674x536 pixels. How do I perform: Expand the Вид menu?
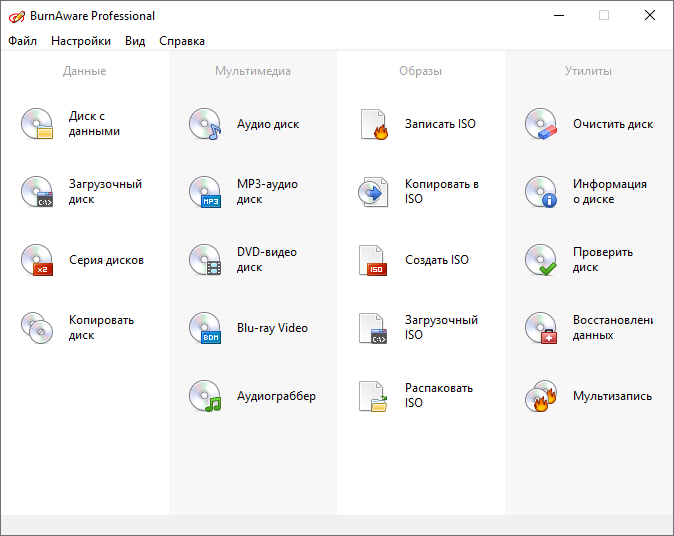click(135, 41)
